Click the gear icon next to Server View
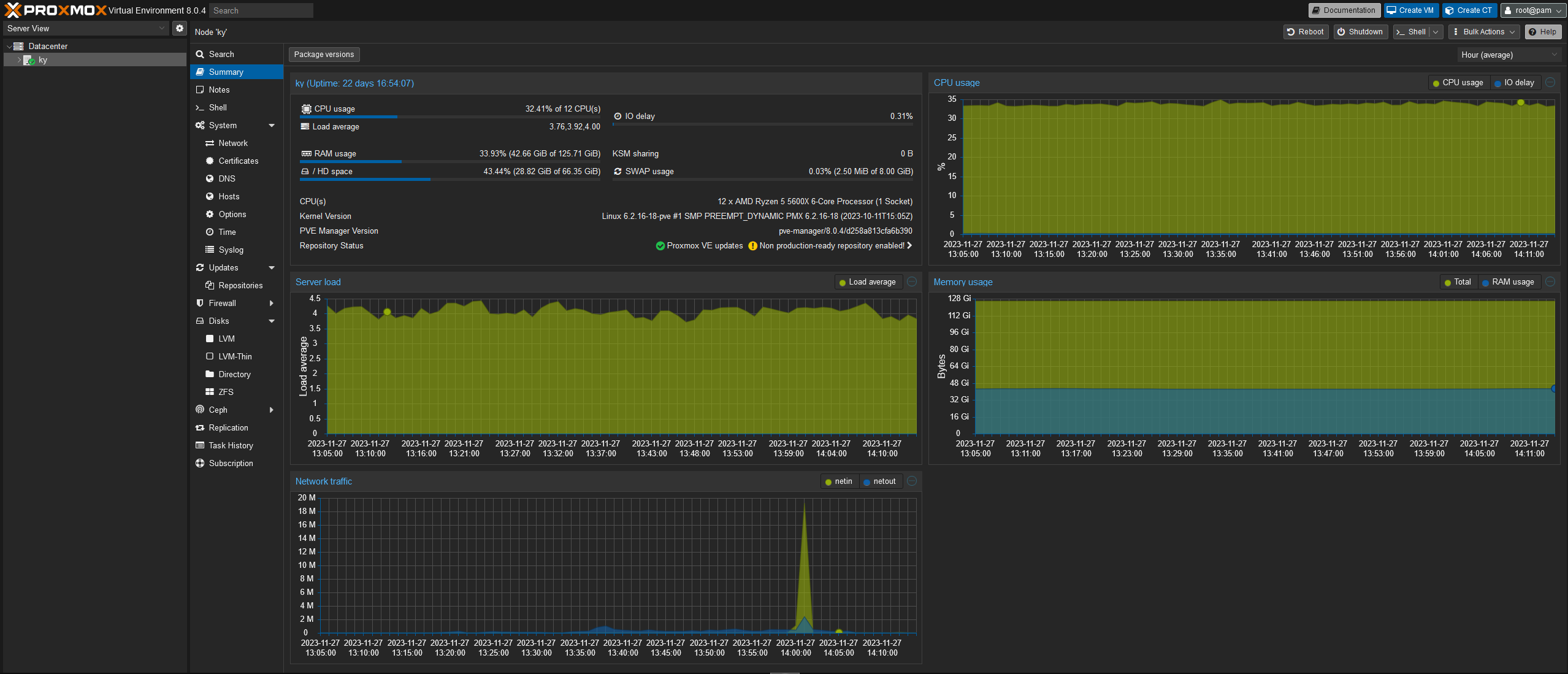Viewport: 1568px width, 674px height. pyautogui.click(x=179, y=28)
